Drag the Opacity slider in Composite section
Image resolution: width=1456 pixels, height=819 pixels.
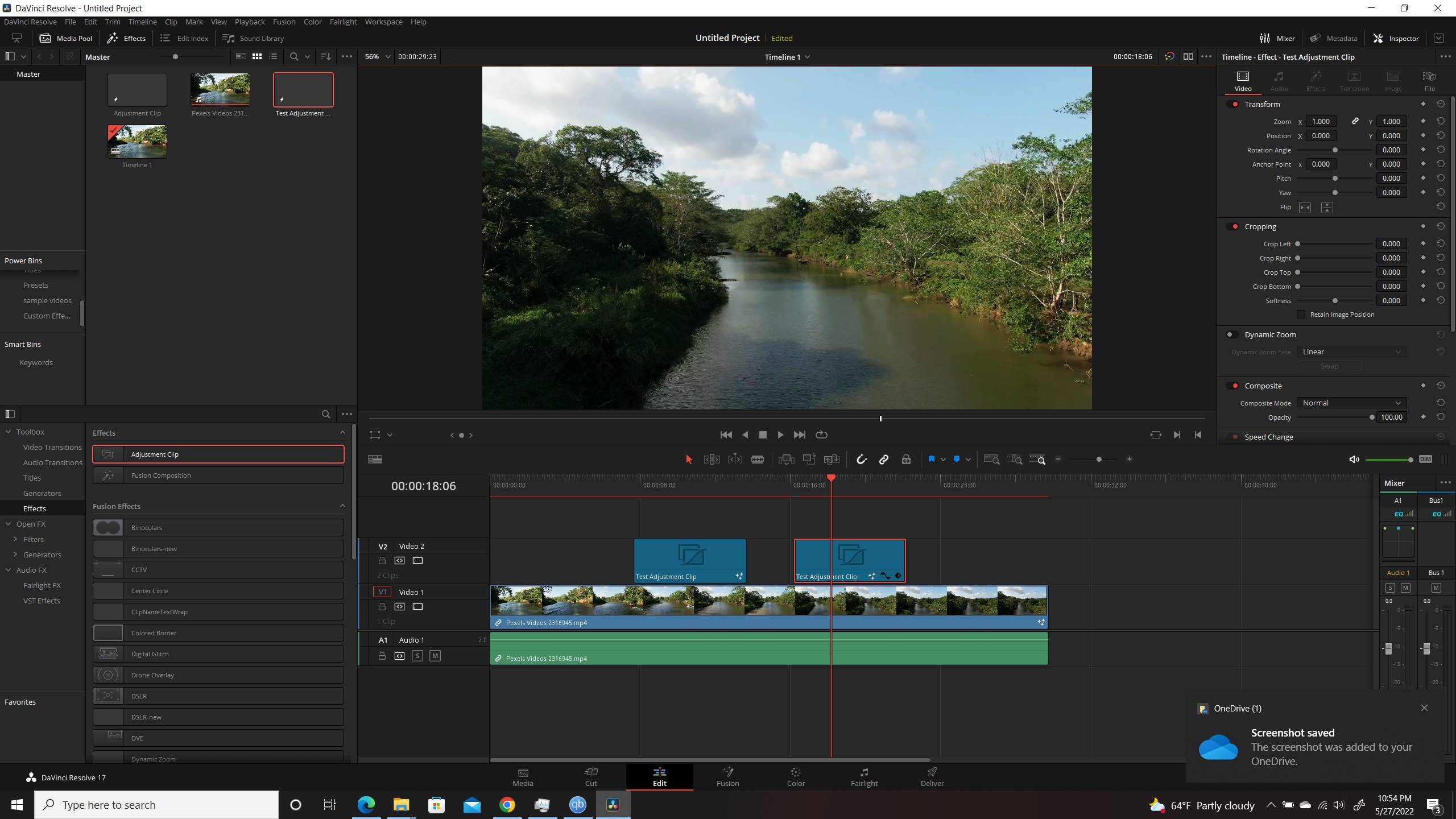coord(1371,417)
